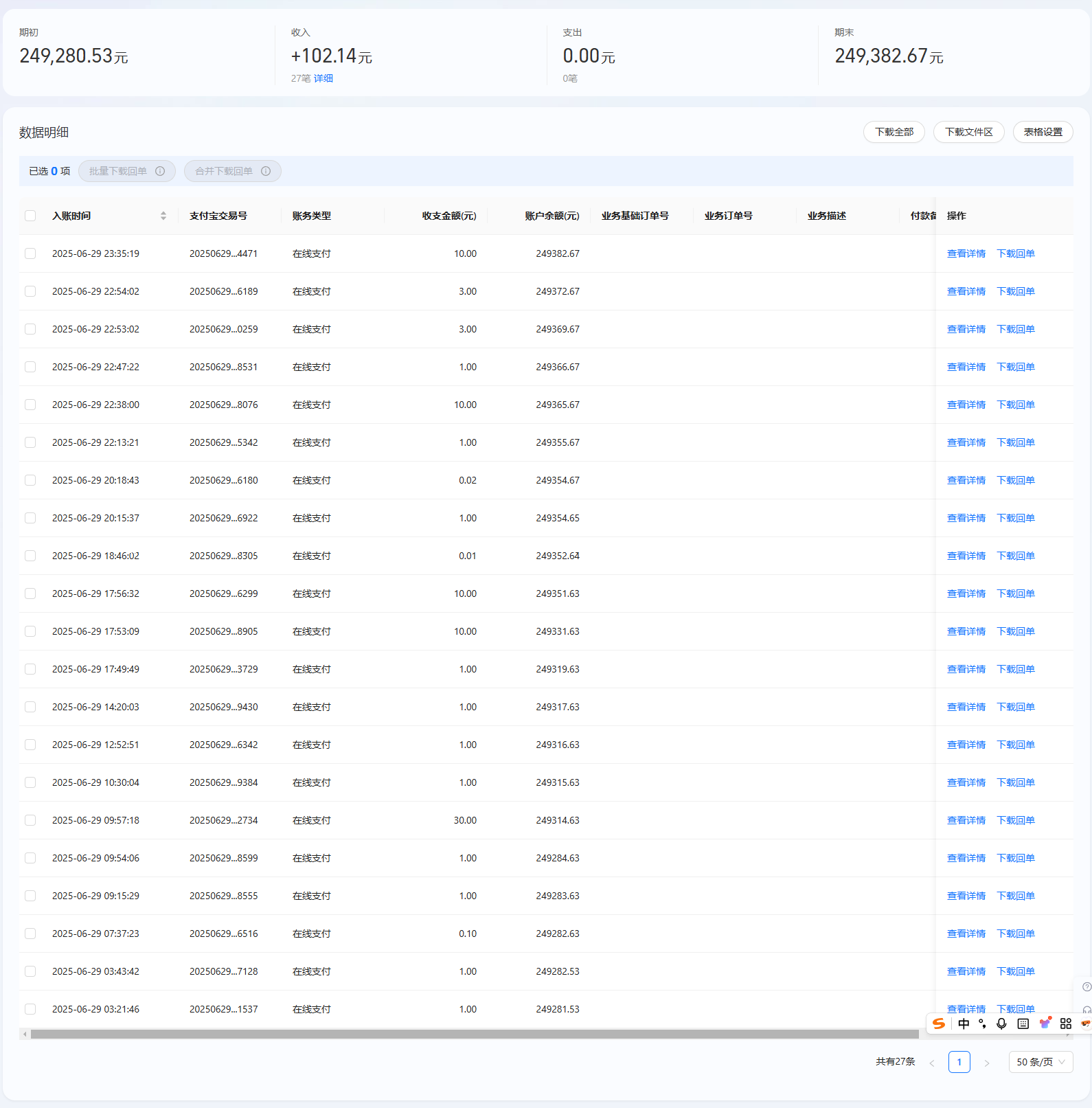This screenshot has height=1108, width=1092.
Task: Click 下载回单 for transaction 20250629...0259
Action: pyautogui.click(x=1016, y=329)
